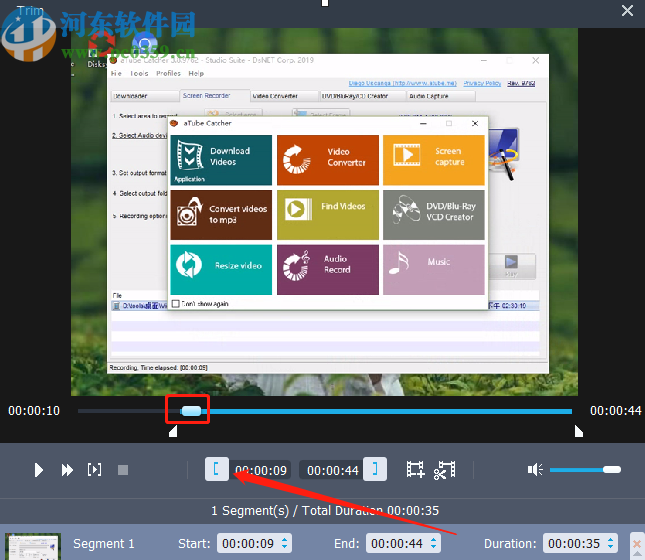Adjust the volume slider
Image resolution: width=645 pixels, height=560 pixels.
[585, 469]
